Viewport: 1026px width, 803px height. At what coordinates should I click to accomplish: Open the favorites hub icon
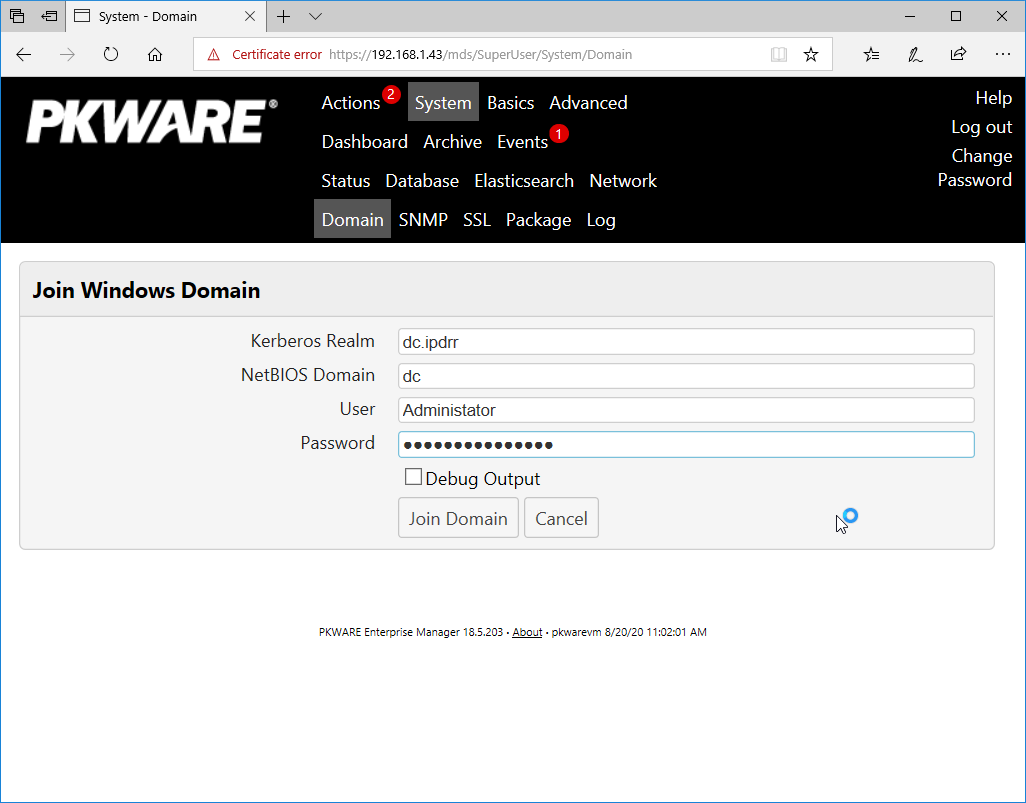(871, 55)
